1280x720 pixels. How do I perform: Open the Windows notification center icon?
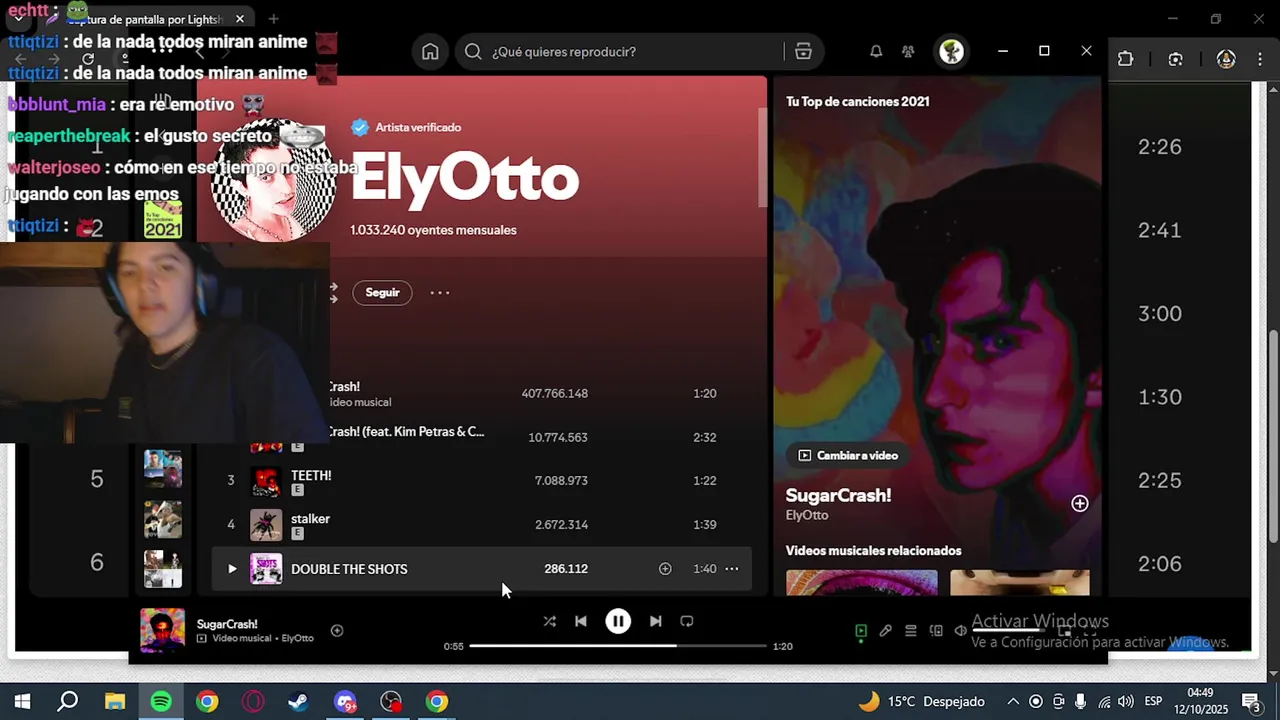coord(1250,701)
